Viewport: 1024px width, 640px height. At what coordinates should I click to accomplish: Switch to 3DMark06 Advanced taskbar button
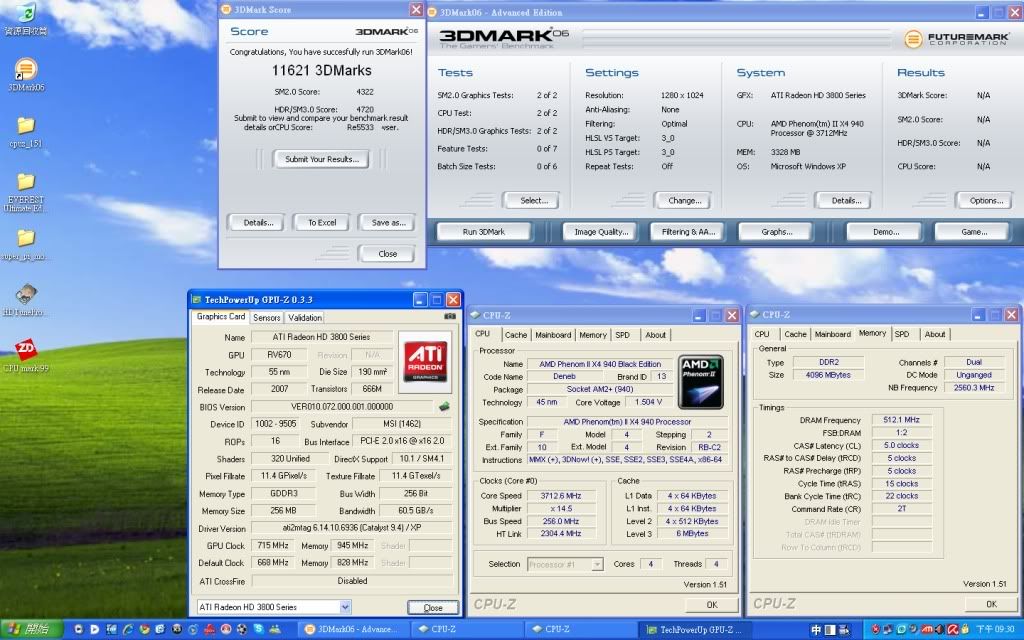[x=355, y=630]
